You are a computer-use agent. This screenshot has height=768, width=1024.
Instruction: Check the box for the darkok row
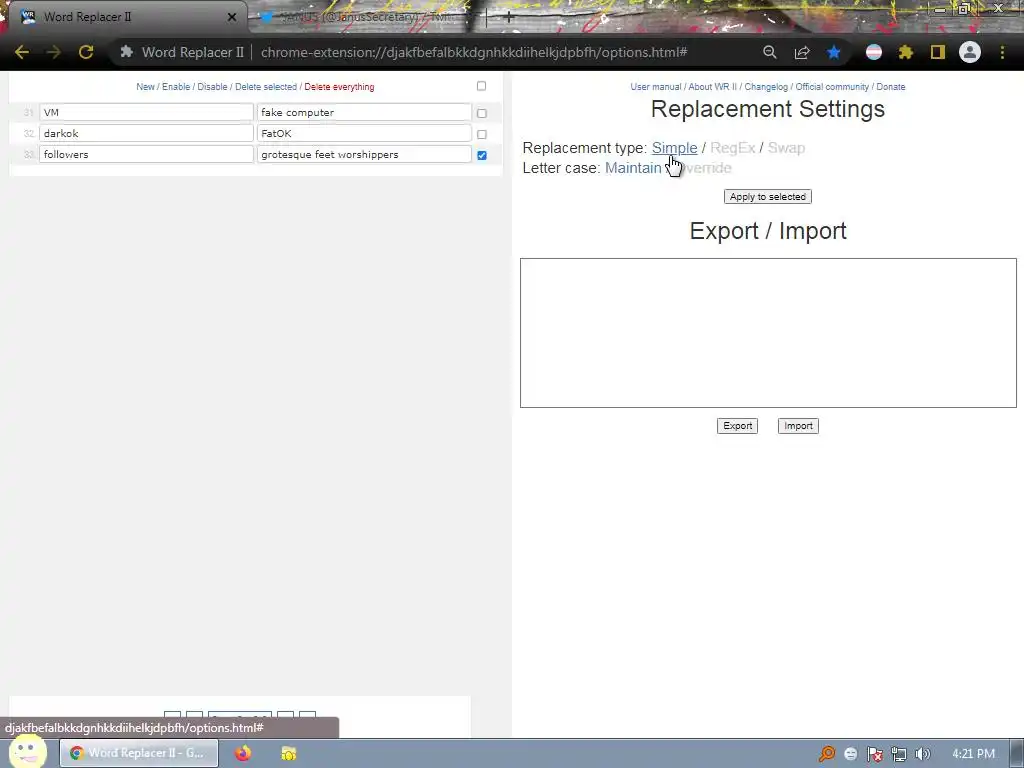click(482, 135)
